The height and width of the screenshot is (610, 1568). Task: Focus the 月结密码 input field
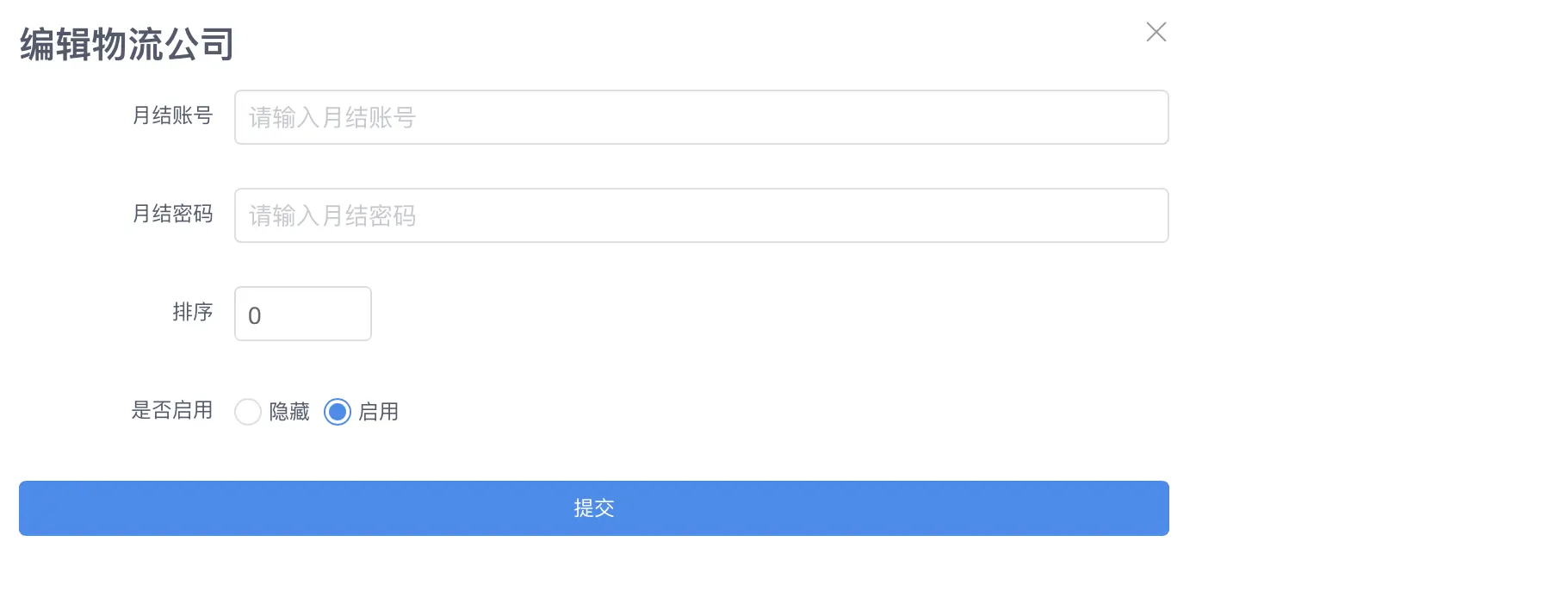[701, 215]
